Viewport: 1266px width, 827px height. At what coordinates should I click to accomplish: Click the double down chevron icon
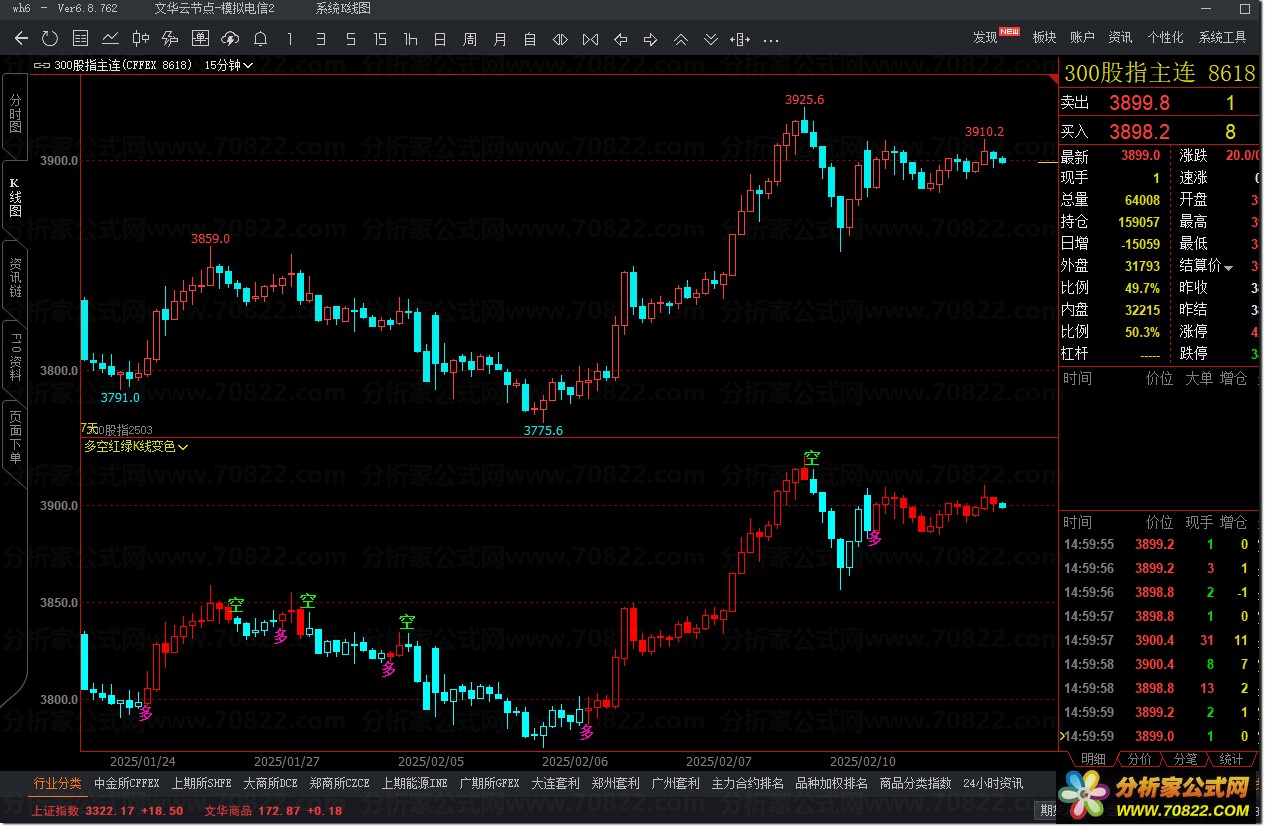coord(711,40)
